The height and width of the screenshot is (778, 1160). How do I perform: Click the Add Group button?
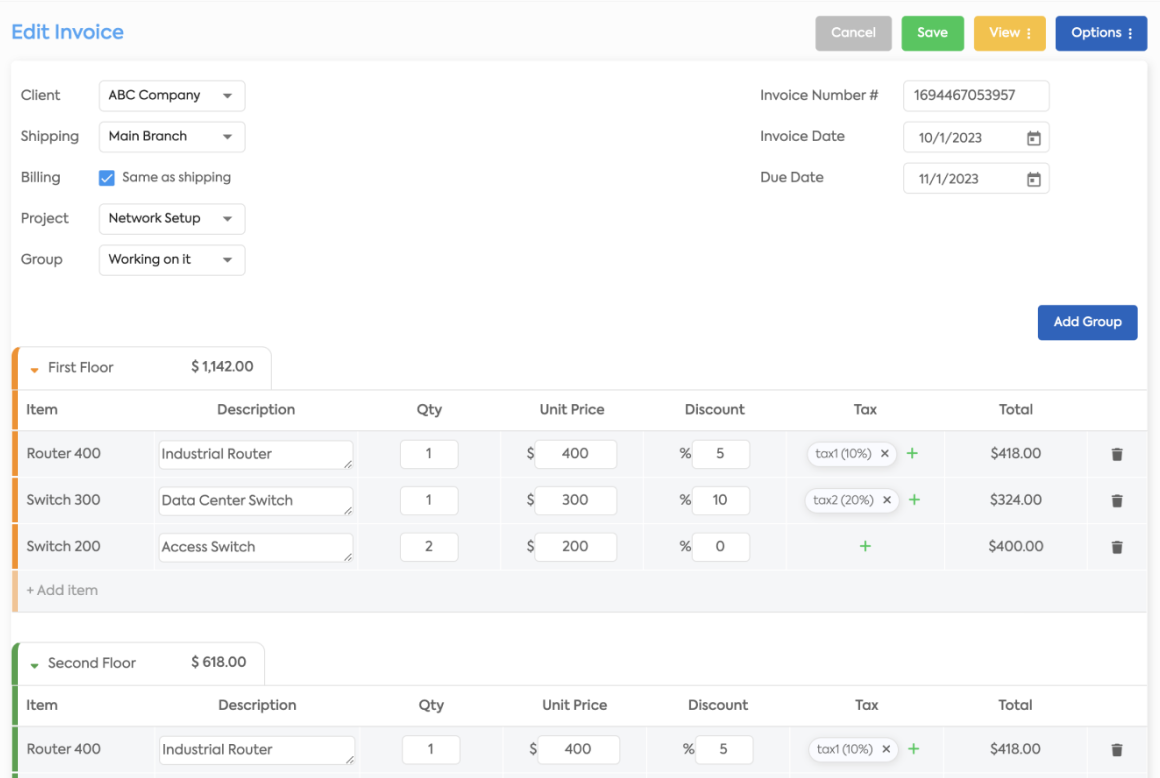(x=1087, y=322)
